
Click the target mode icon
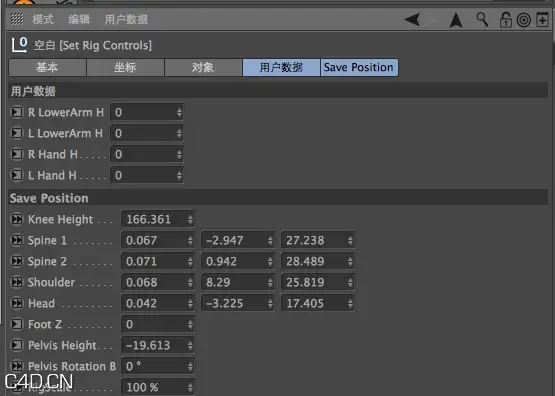[x=523, y=20]
